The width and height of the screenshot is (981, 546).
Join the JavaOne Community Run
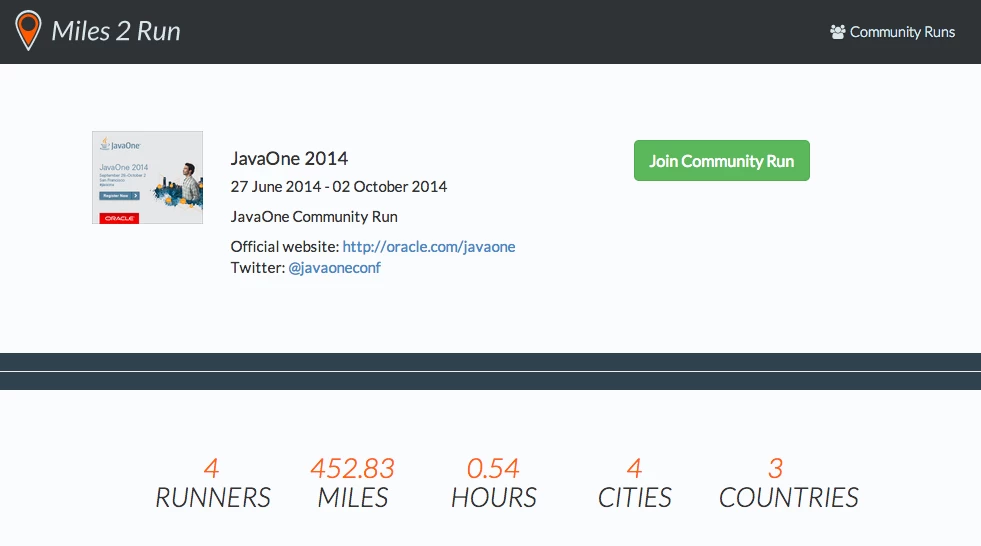[721, 161]
